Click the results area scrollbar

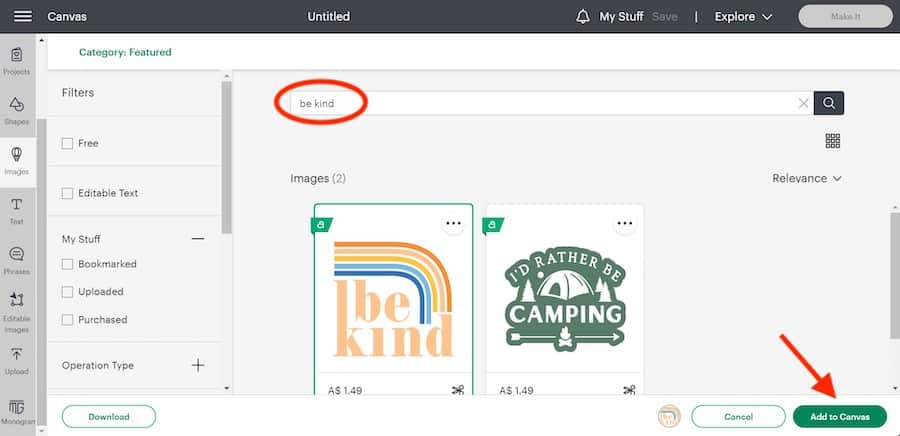click(895, 275)
